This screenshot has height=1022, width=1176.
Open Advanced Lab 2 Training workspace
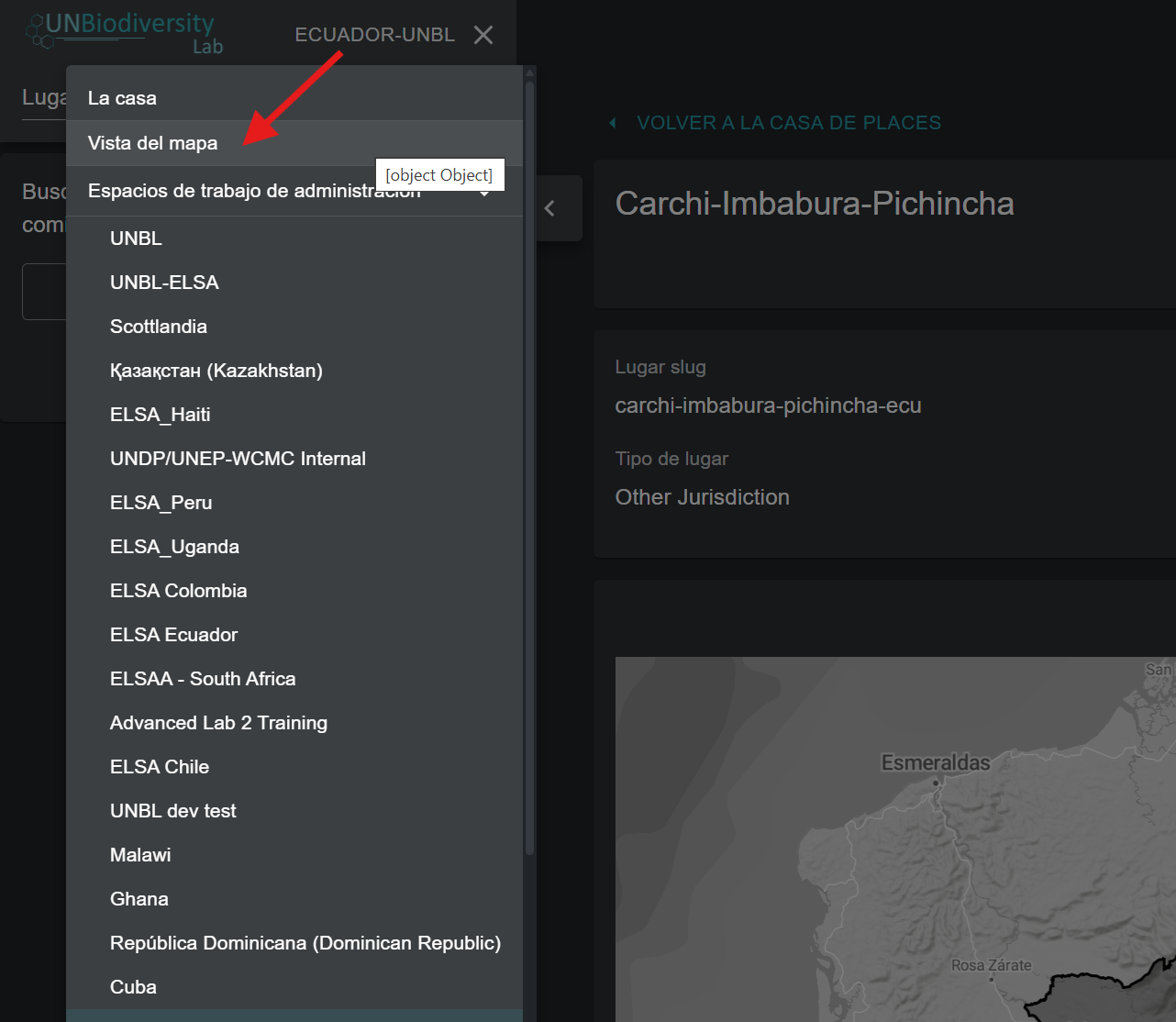218,723
